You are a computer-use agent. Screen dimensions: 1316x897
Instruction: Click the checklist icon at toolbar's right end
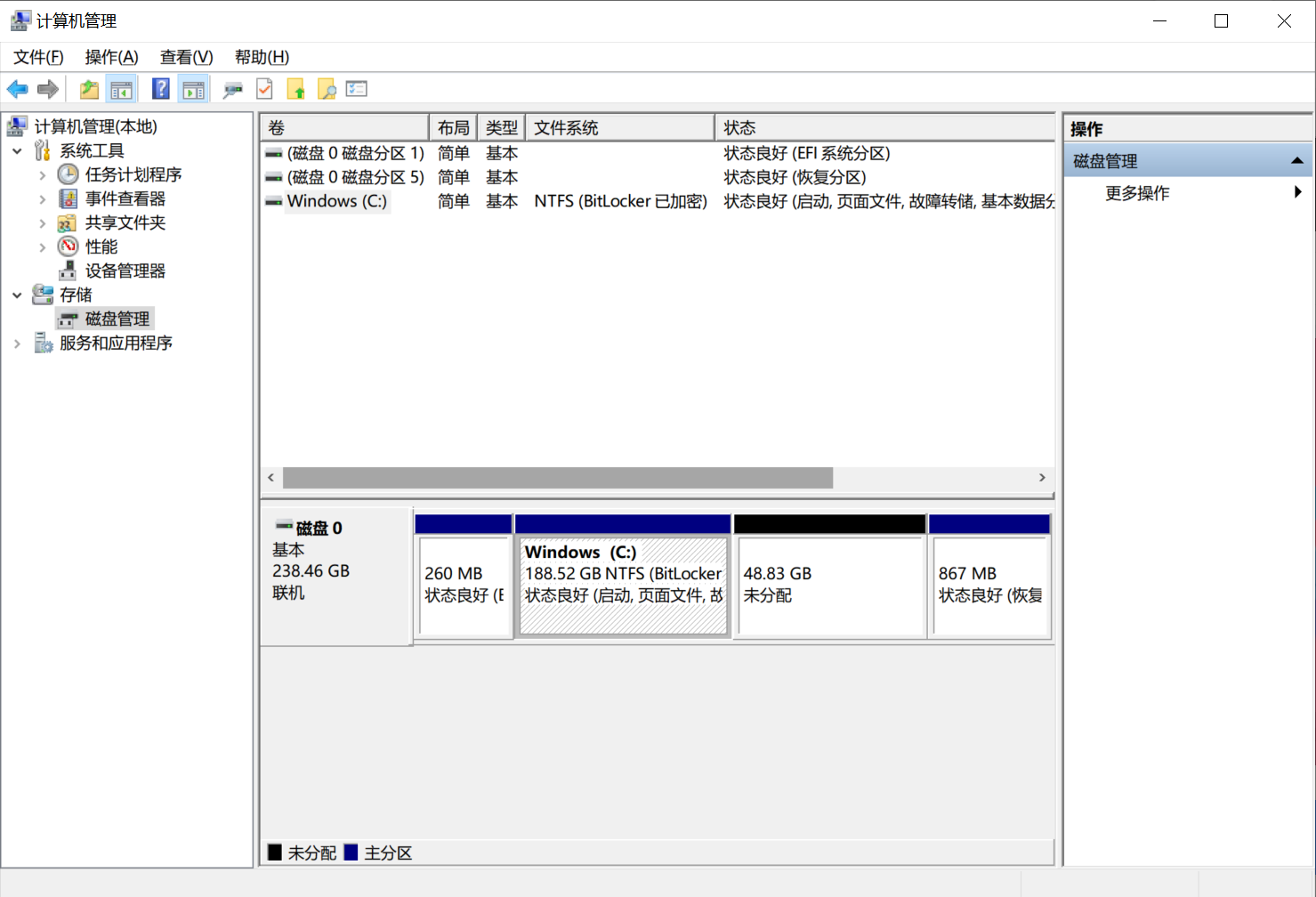pos(357,88)
